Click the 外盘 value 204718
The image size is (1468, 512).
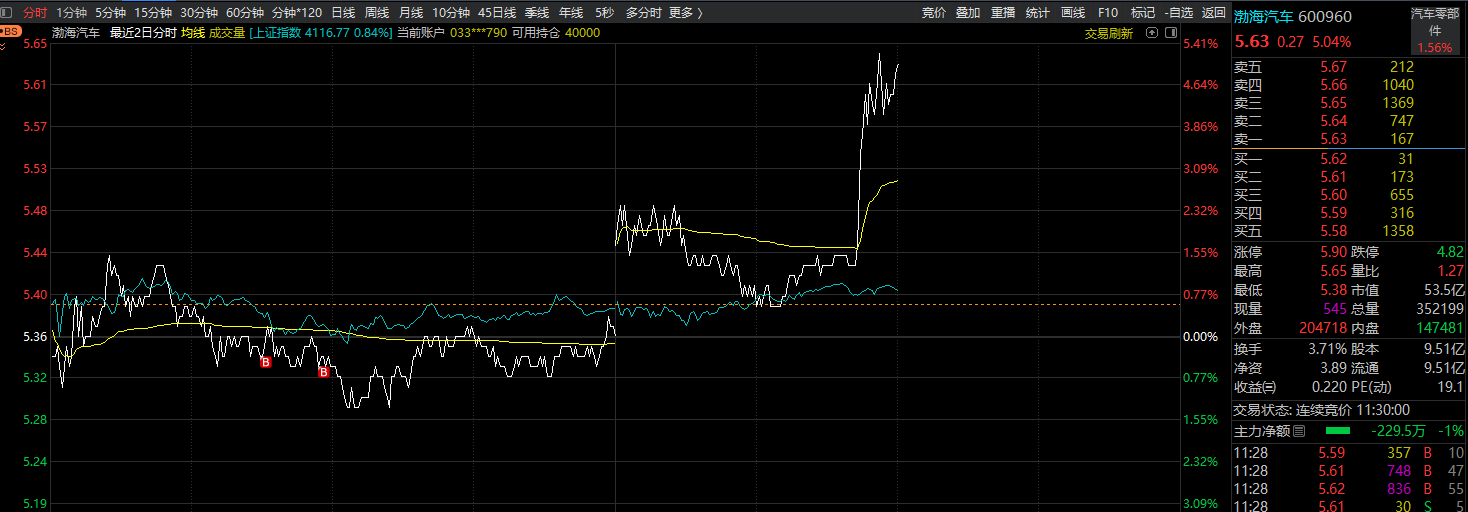tap(1322, 327)
